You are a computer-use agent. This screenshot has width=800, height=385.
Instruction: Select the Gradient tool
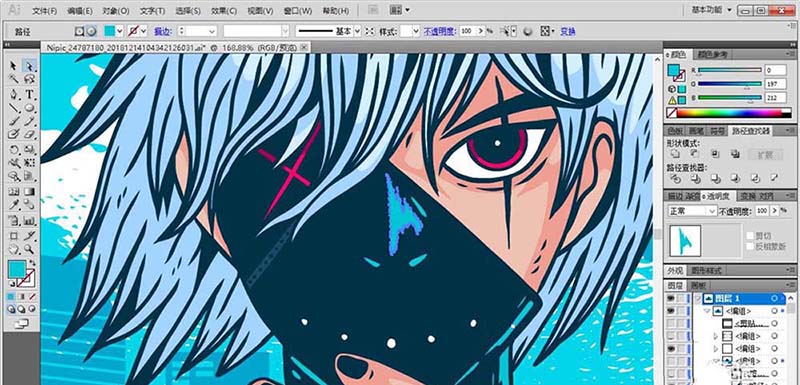click(30, 192)
